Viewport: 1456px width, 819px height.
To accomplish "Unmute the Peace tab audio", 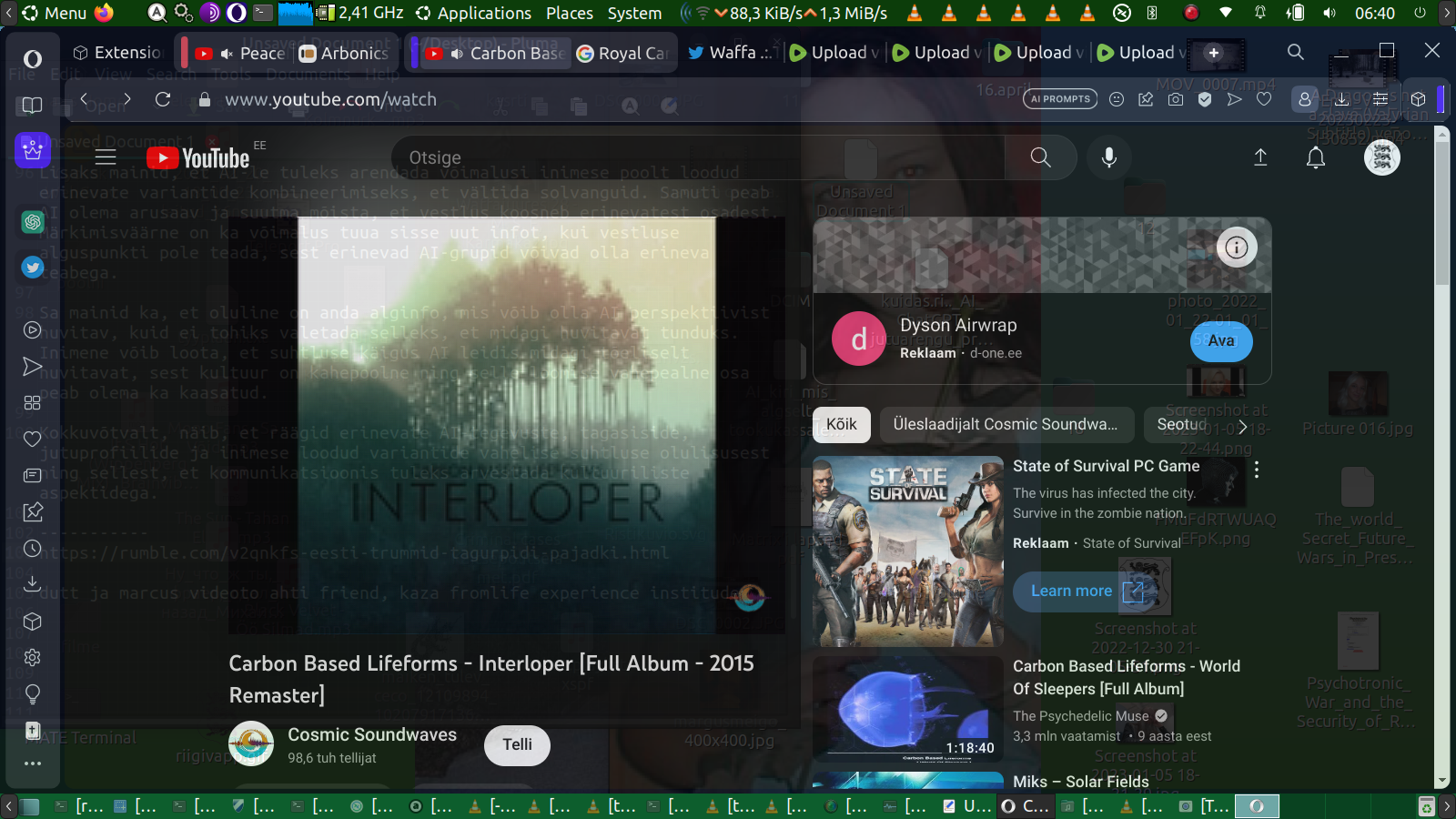I will point(227,54).
